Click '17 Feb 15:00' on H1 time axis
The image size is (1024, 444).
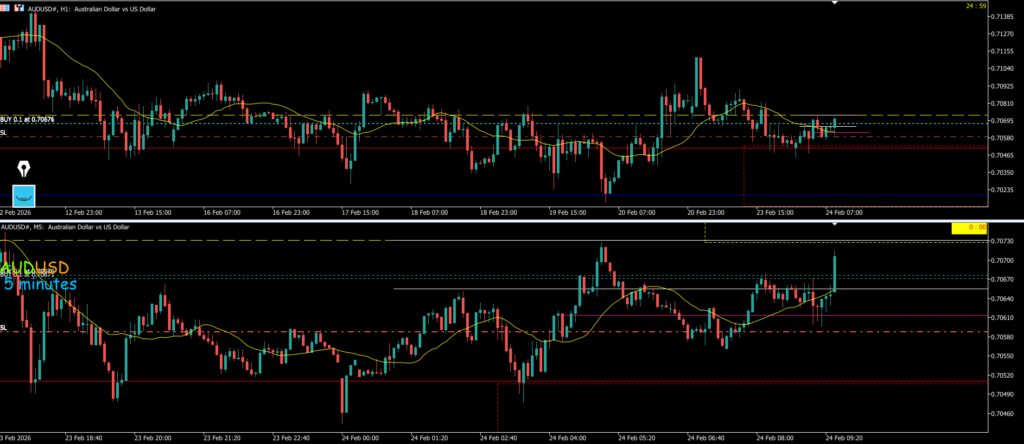[359, 213]
